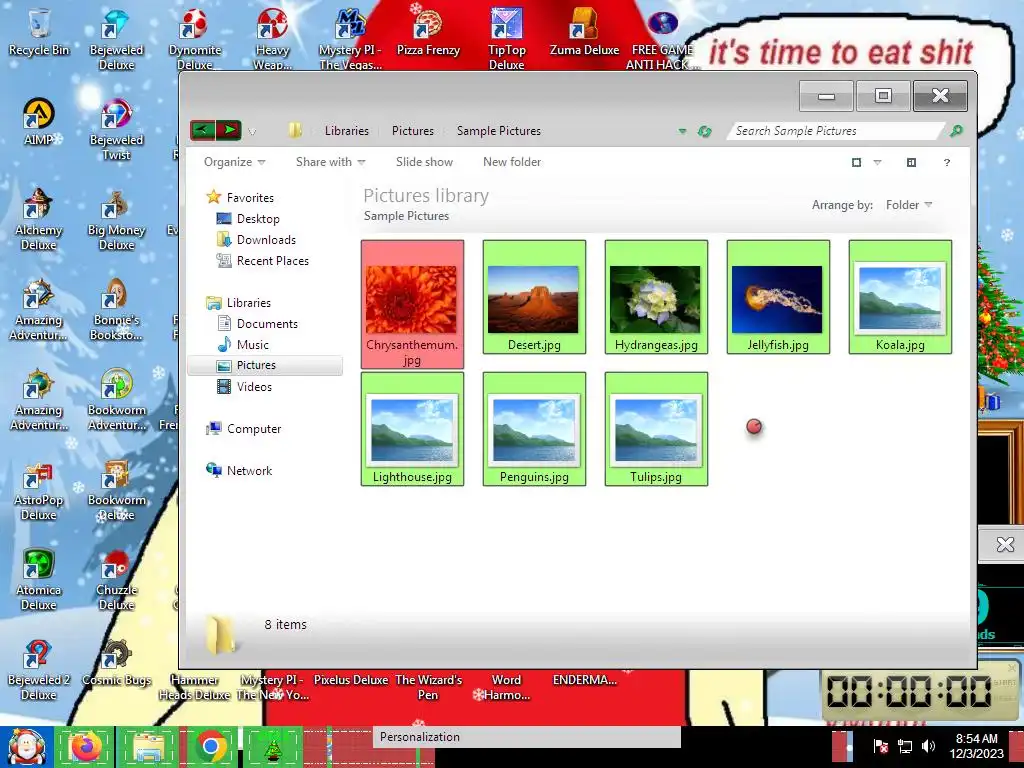This screenshot has height=768, width=1024.
Task: Open the Arrange by Folder dropdown
Action: click(x=909, y=205)
